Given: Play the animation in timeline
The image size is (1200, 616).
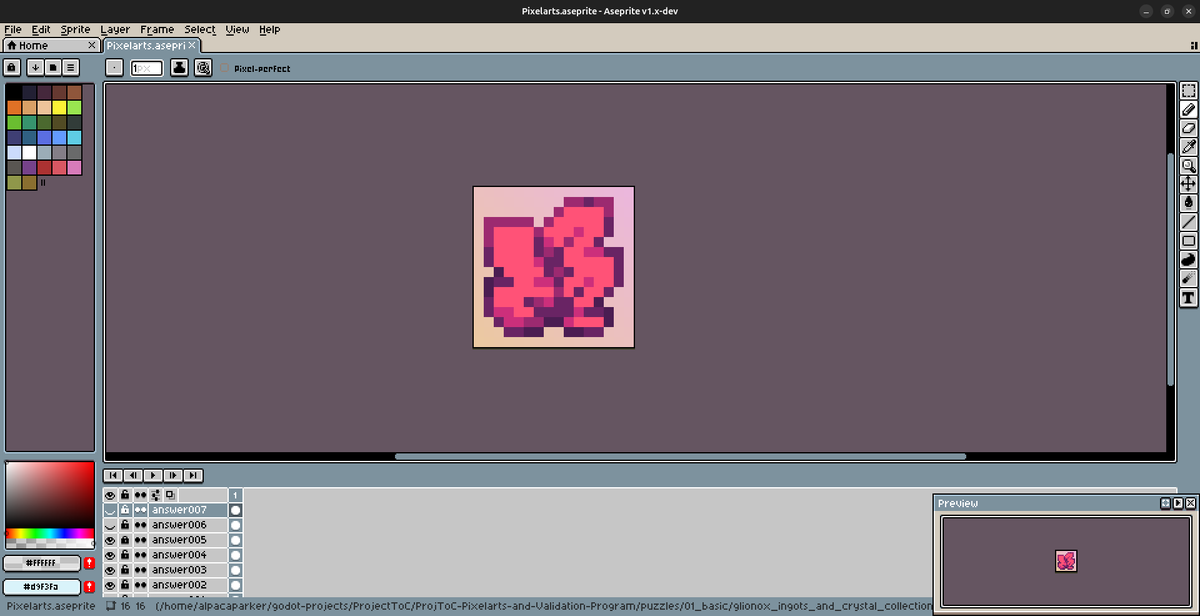Looking at the screenshot, I should pos(153,475).
